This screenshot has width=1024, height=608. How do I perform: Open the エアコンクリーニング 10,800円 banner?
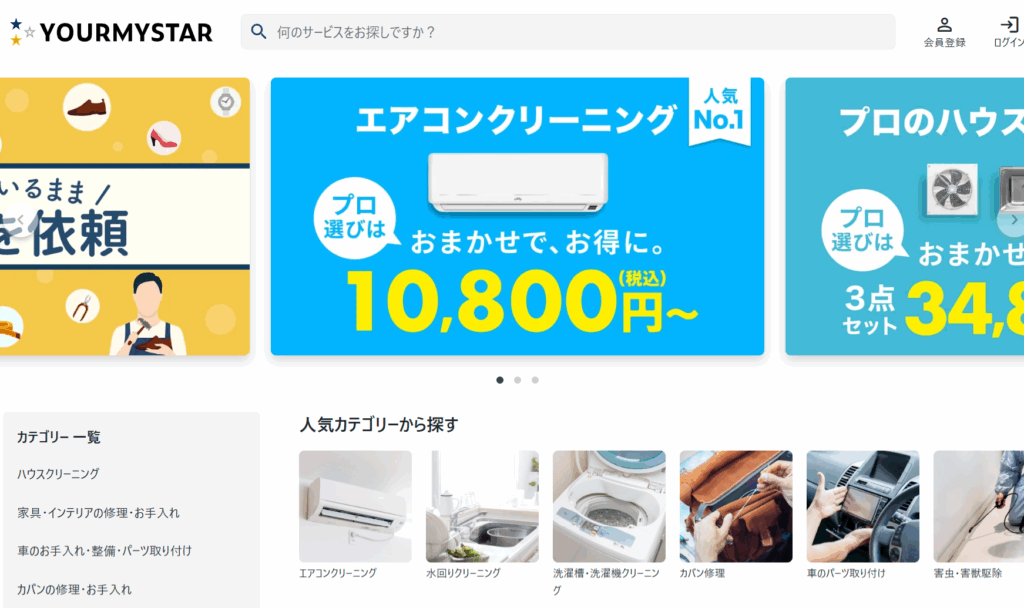pos(517,217)
